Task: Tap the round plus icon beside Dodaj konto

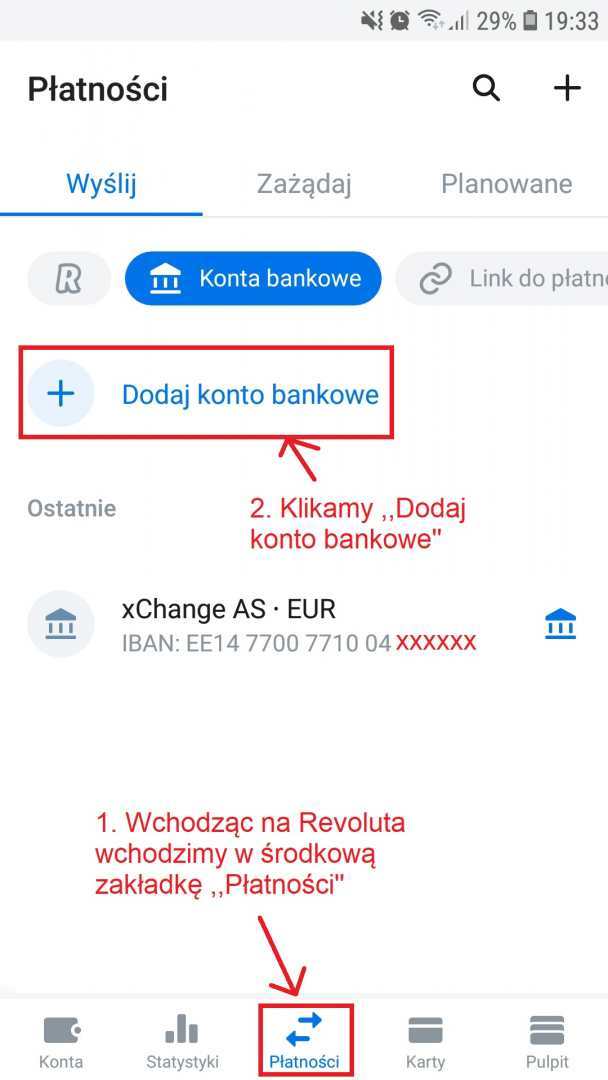Action: point(61,393)
